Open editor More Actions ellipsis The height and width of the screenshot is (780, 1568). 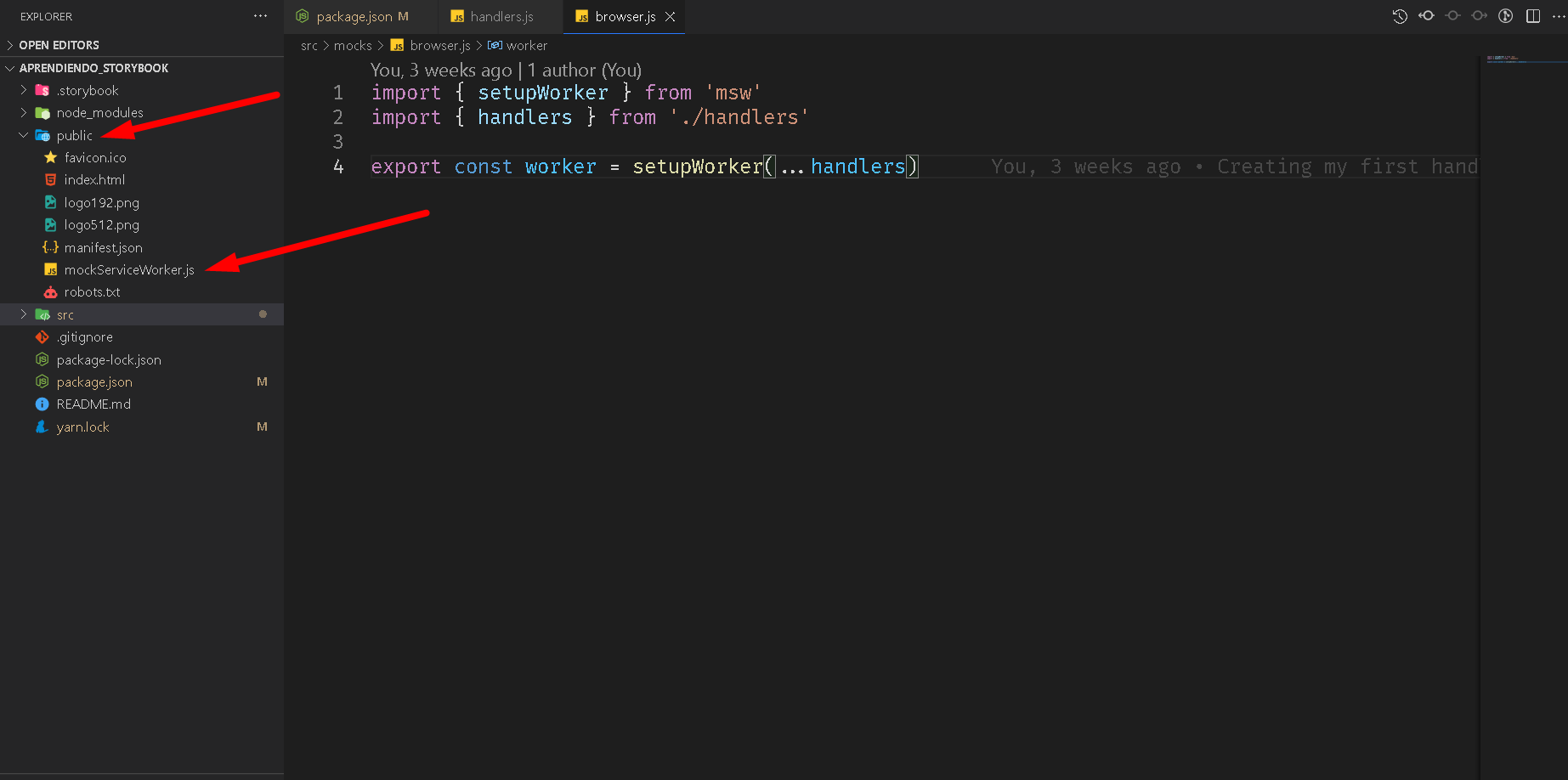tap(1558, 16)
